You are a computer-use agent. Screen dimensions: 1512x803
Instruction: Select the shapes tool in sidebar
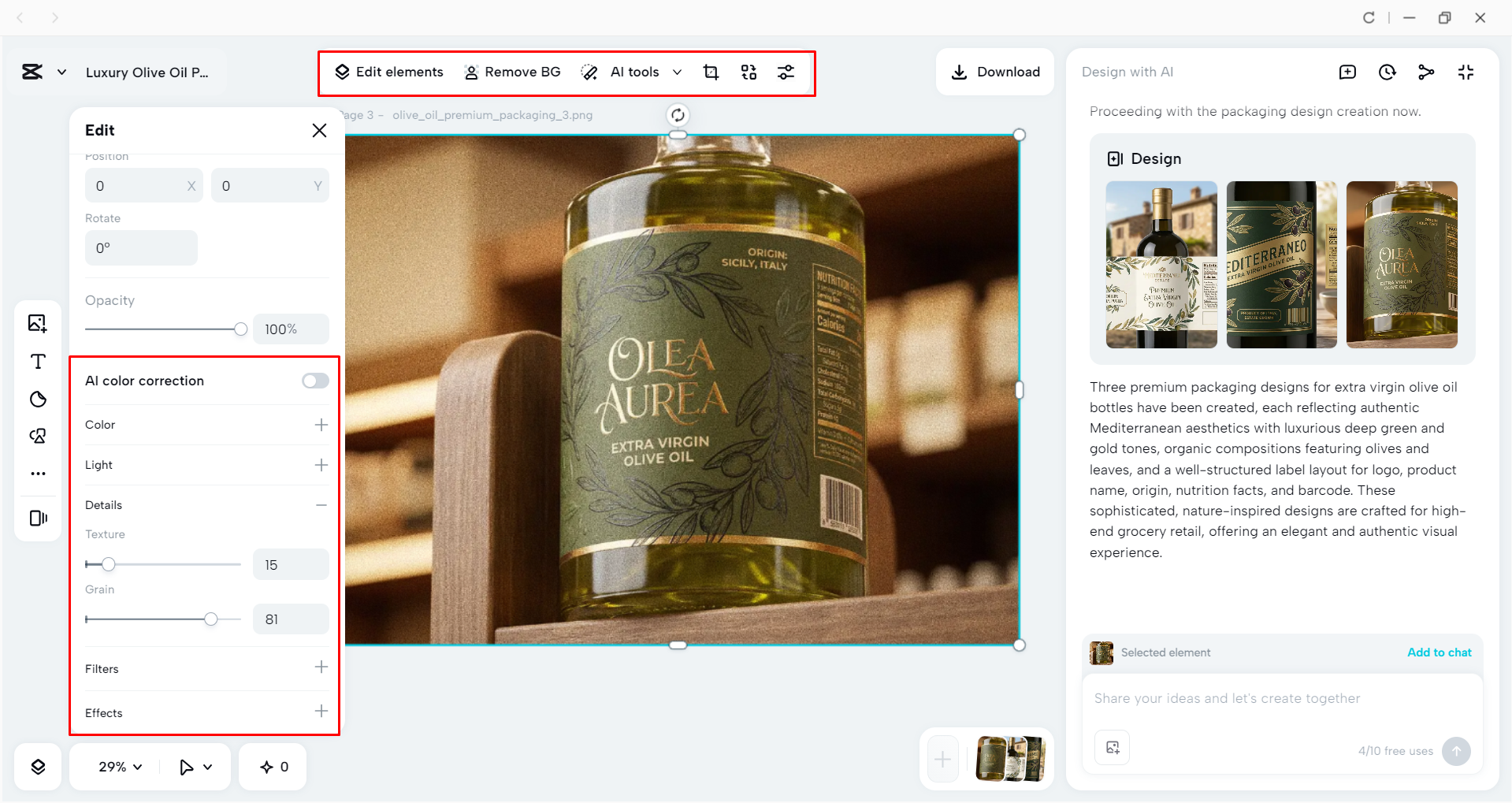[x=38, y=400]
